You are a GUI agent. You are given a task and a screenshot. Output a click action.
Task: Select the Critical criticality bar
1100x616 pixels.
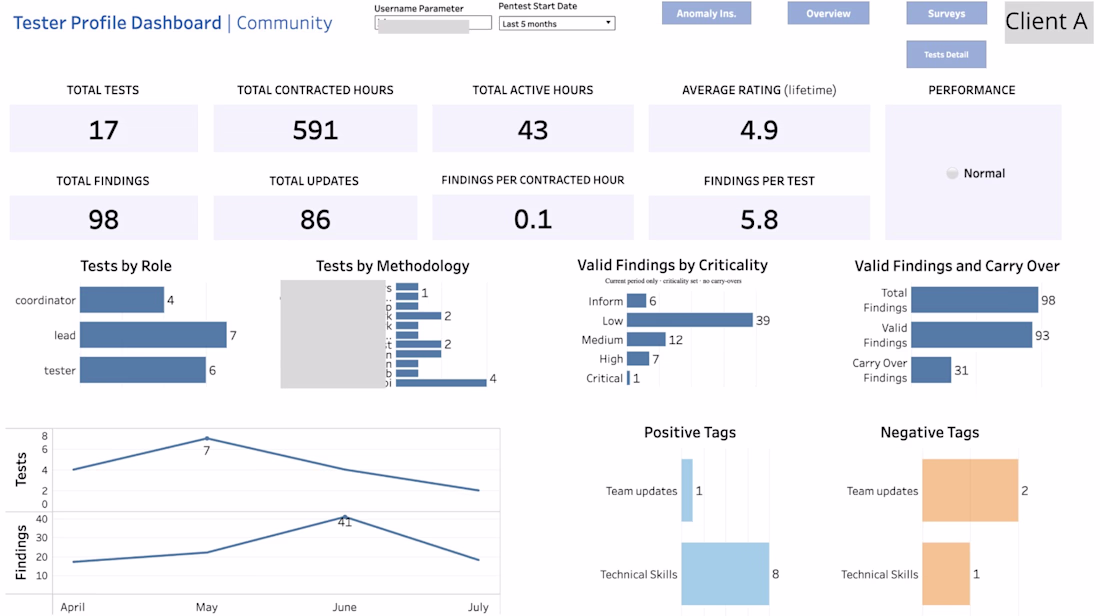[629, 377]
